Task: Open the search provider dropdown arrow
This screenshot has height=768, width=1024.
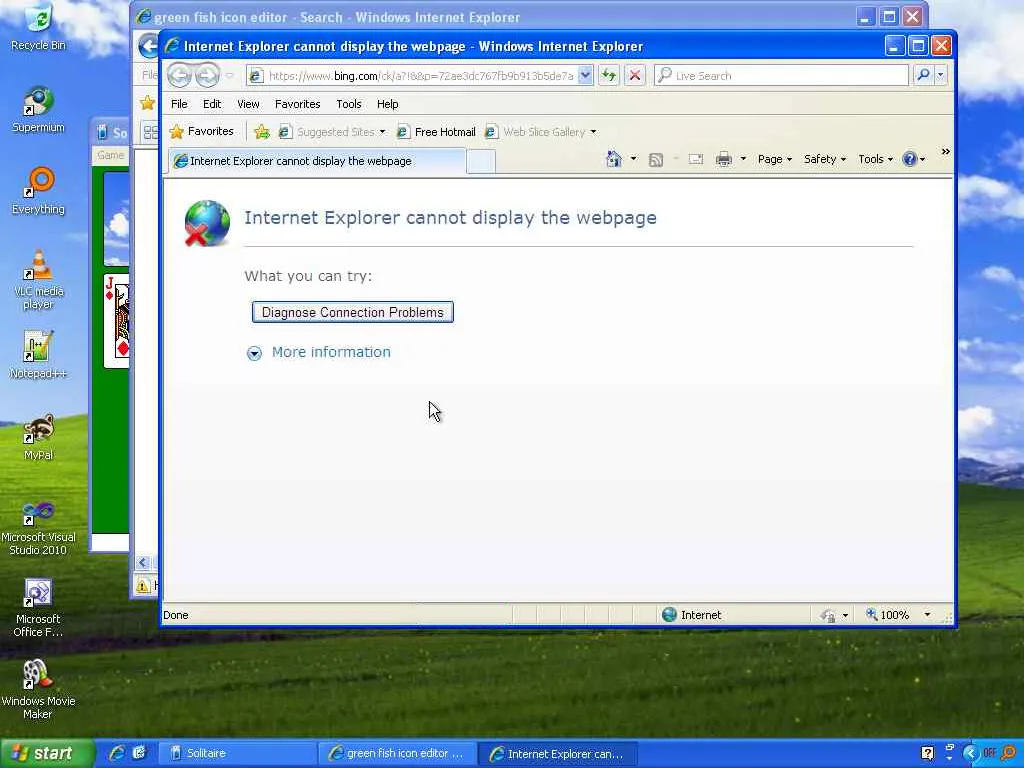Action: click(940, 76)
